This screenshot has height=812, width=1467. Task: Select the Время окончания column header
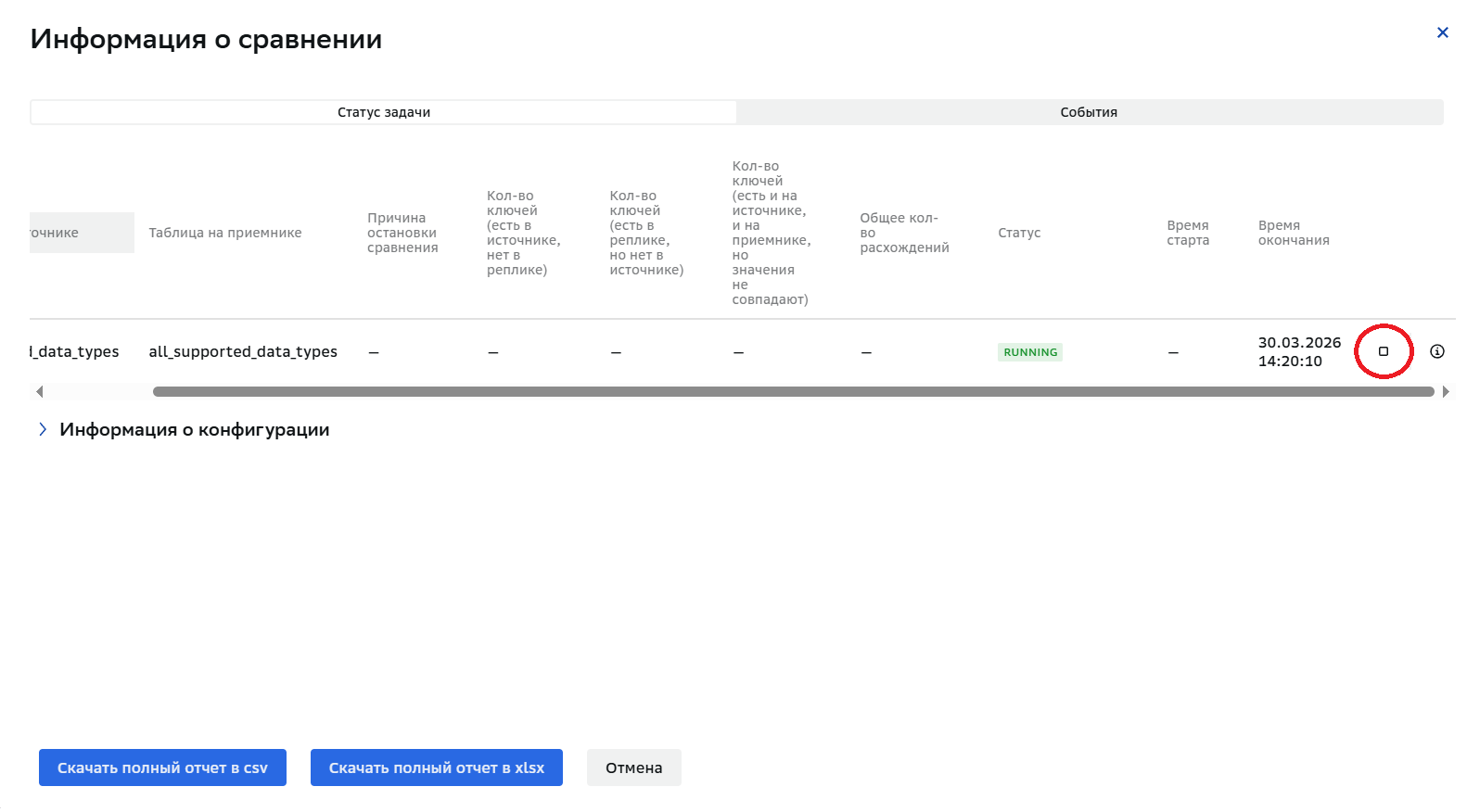click(x=1294, y=233)
